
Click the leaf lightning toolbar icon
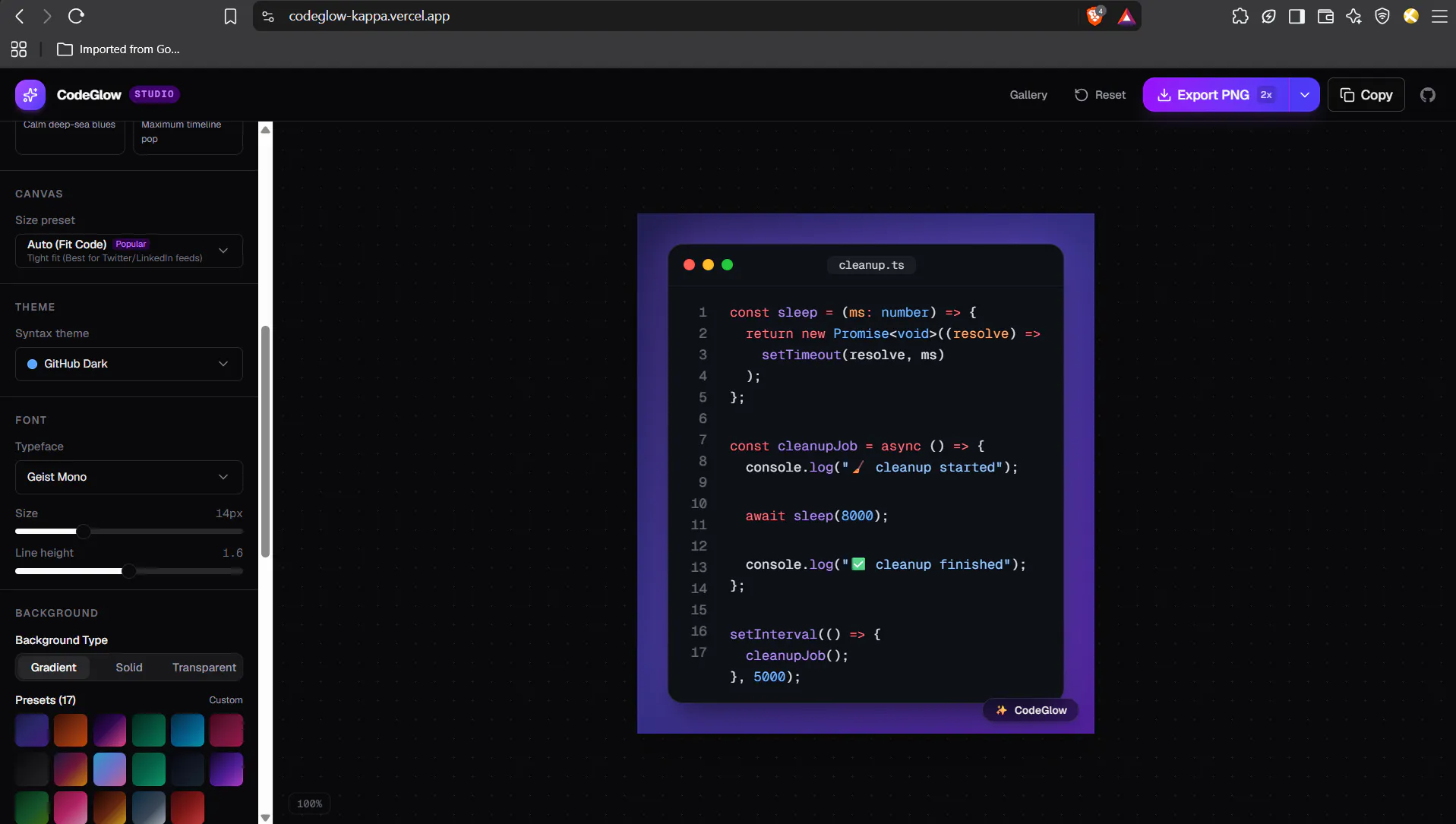pyautogui.click(x=1268, y=16)
